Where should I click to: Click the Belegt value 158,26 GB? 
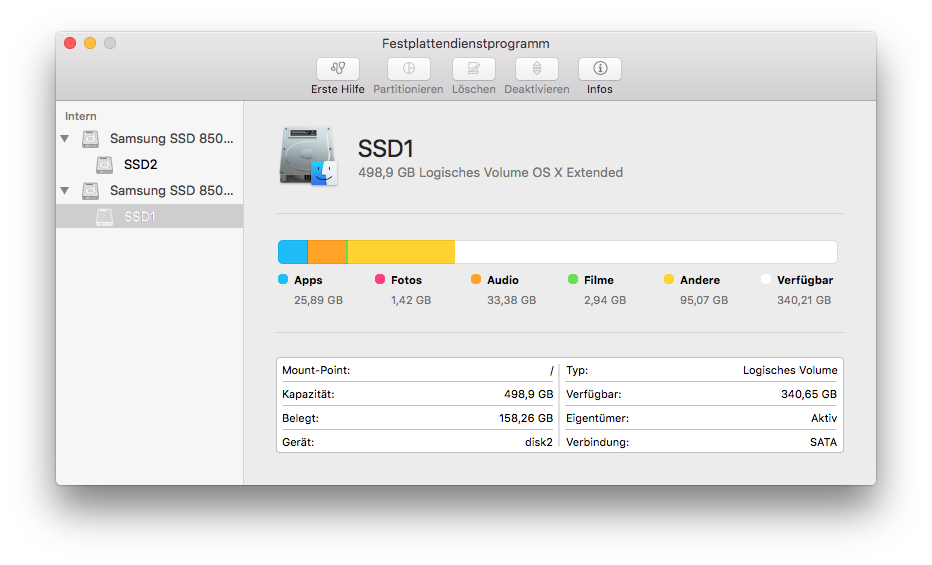click(526, 418)
